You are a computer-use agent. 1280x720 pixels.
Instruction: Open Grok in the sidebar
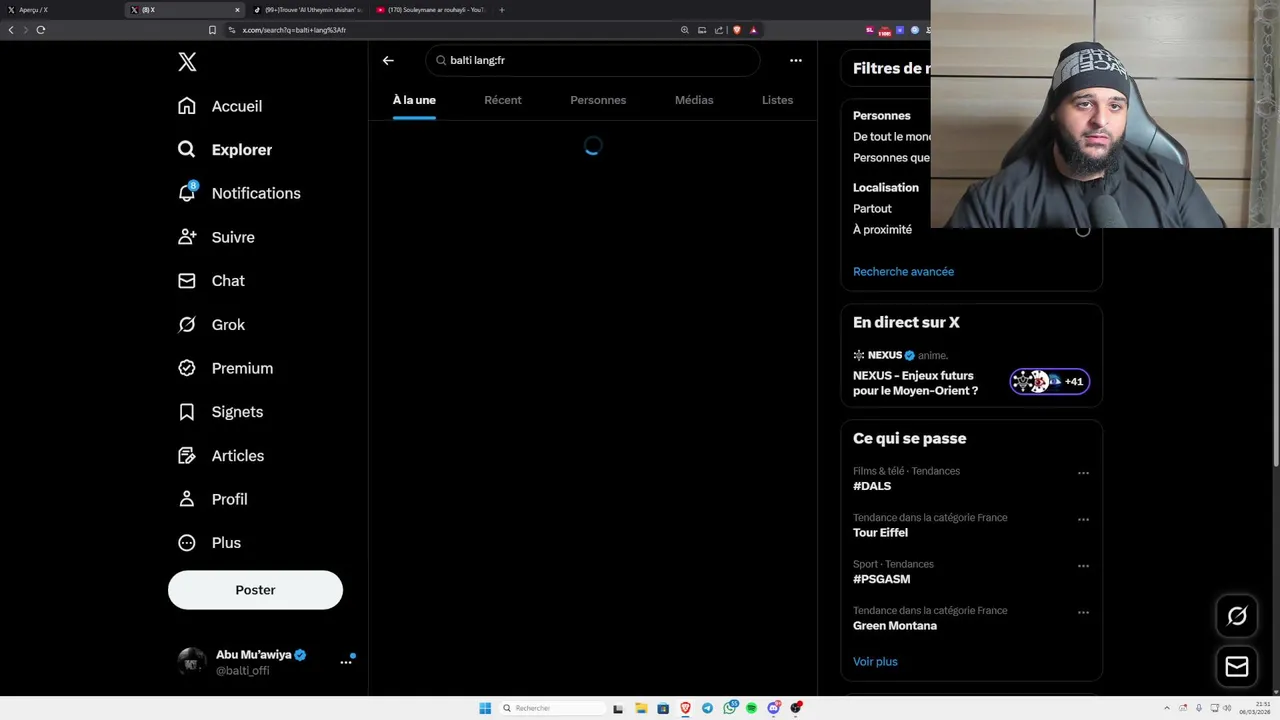211,325
